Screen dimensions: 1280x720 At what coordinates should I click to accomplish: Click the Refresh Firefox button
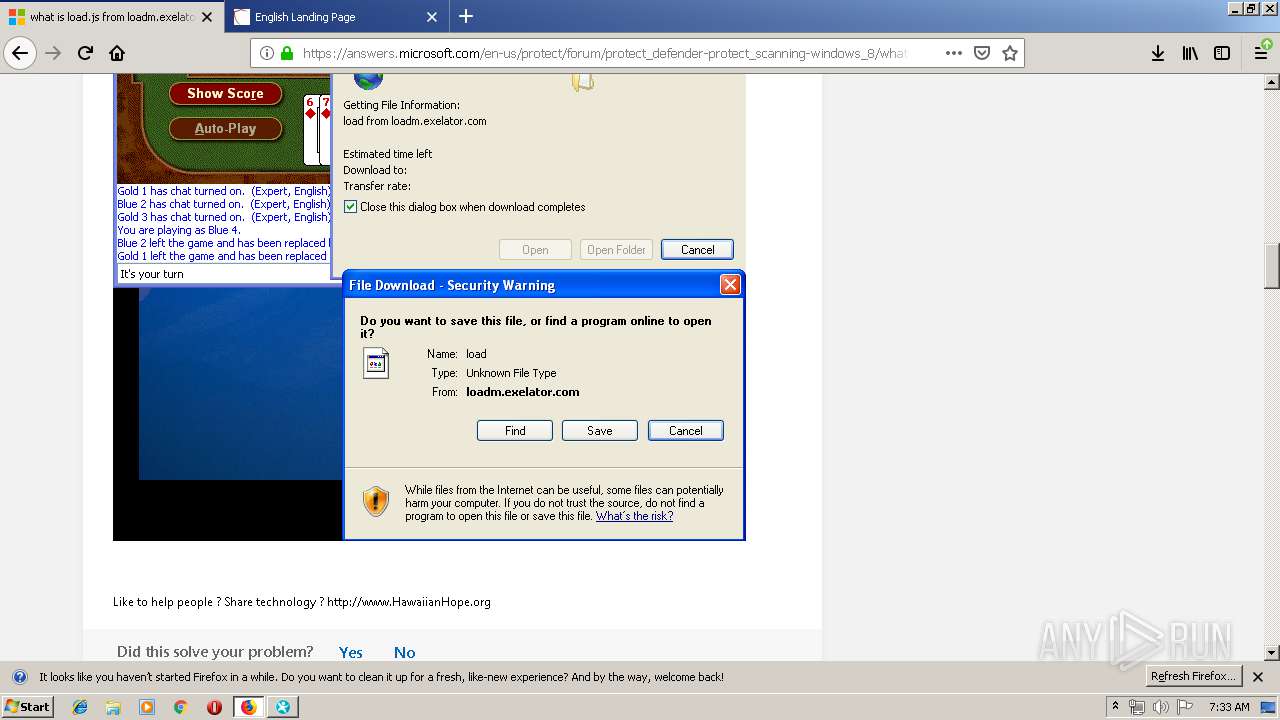1193,677
